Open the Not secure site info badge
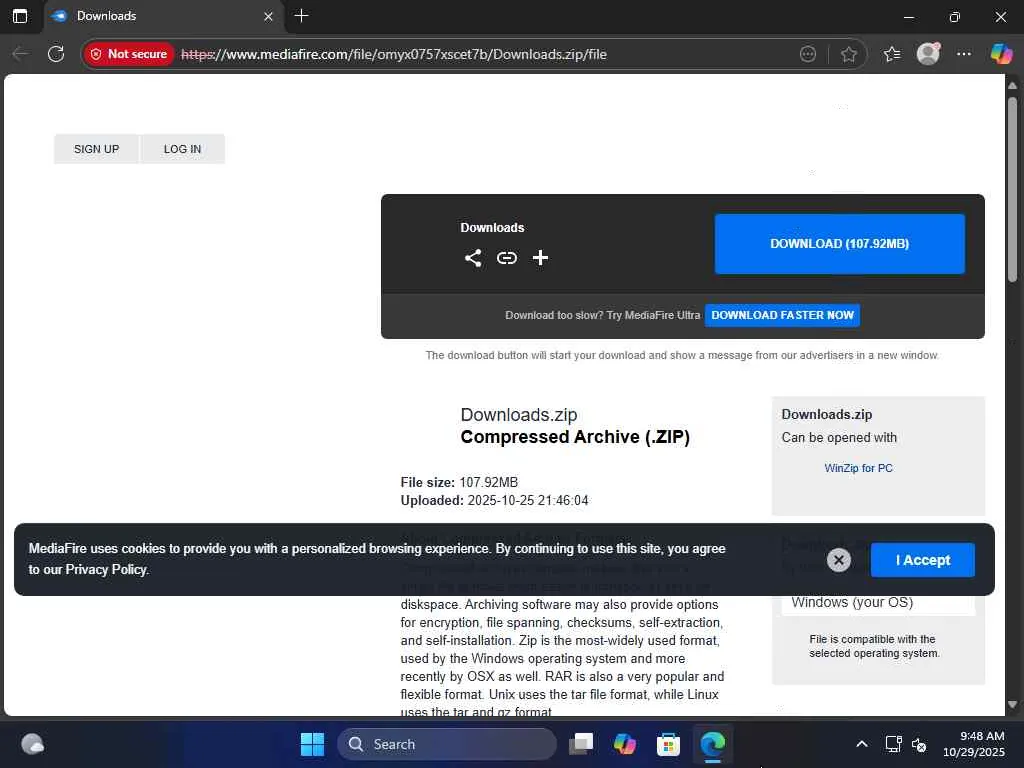This screenshot has width=1024, height=768. pos(129,54)
